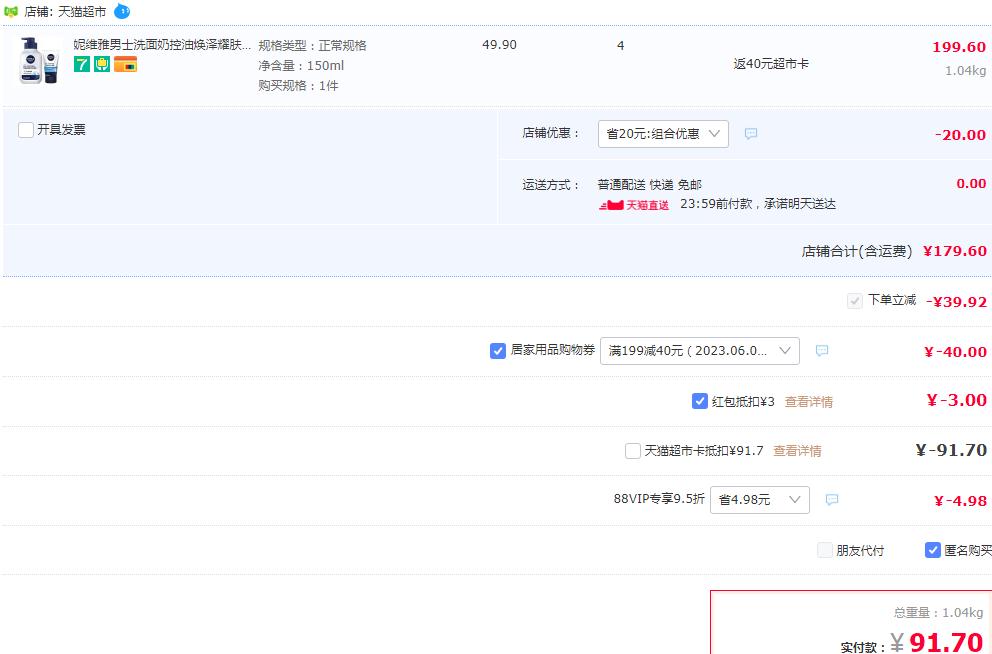
Task: Uncheck the 匿名购买 anonymous purchase checkbox
Action: [x=933, y=550]
